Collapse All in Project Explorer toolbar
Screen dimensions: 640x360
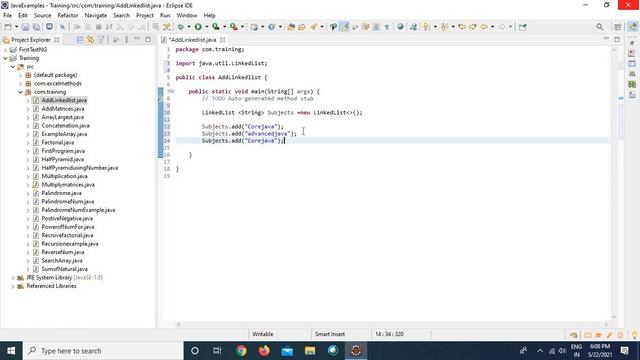80,40
